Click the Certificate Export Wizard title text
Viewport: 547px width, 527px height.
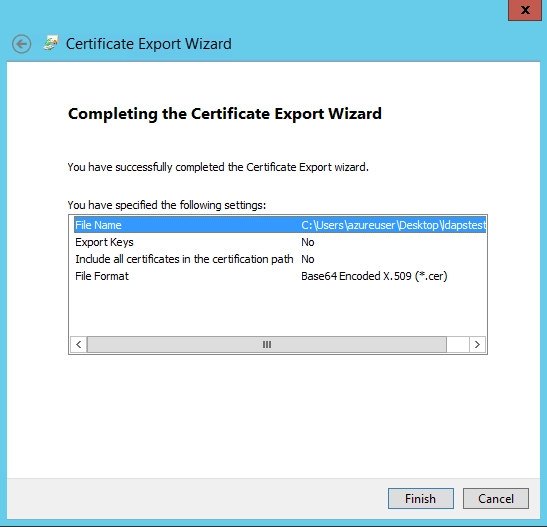[x=149, y=44]
